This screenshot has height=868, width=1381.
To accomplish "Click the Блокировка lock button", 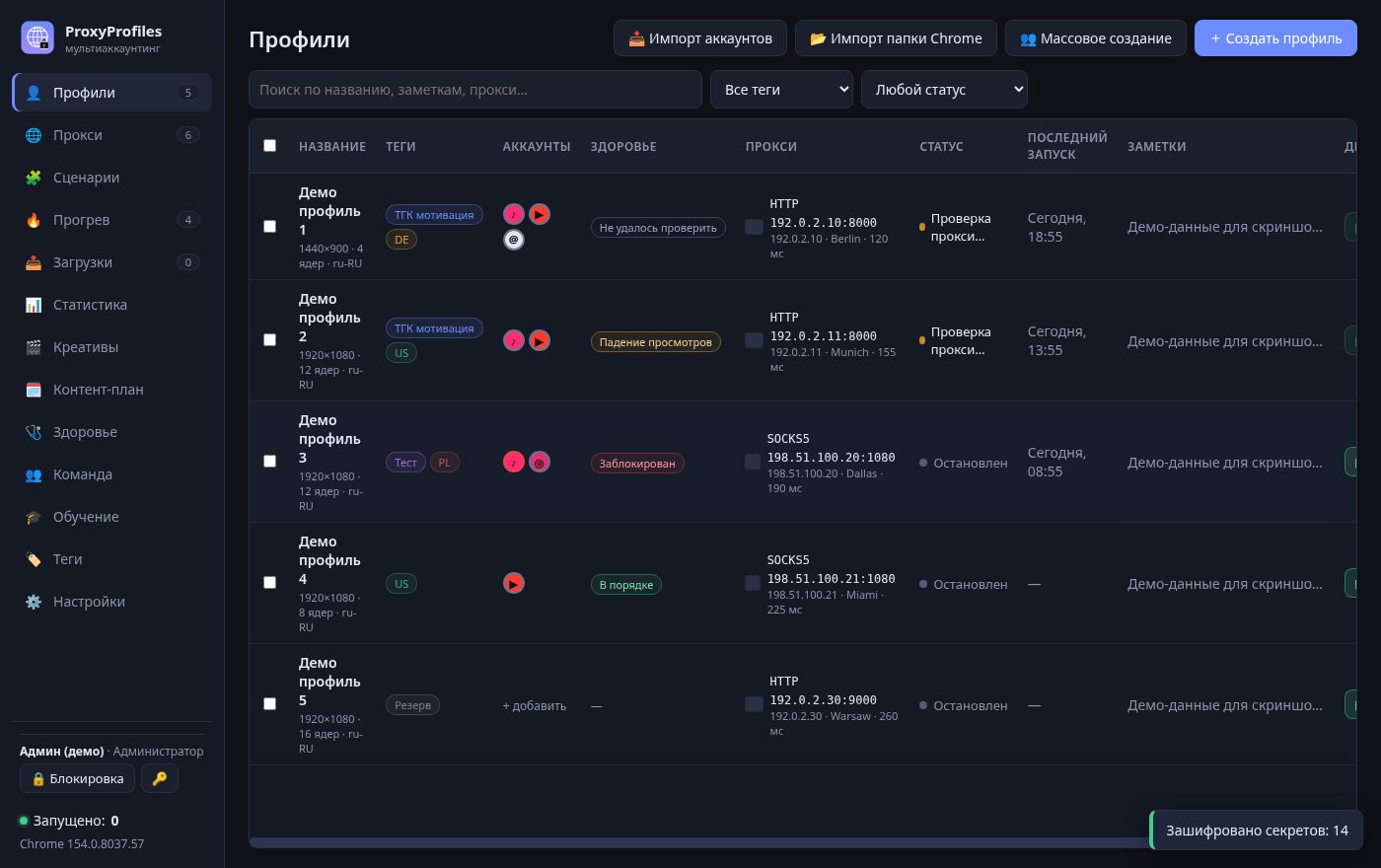I will (78, 778).
